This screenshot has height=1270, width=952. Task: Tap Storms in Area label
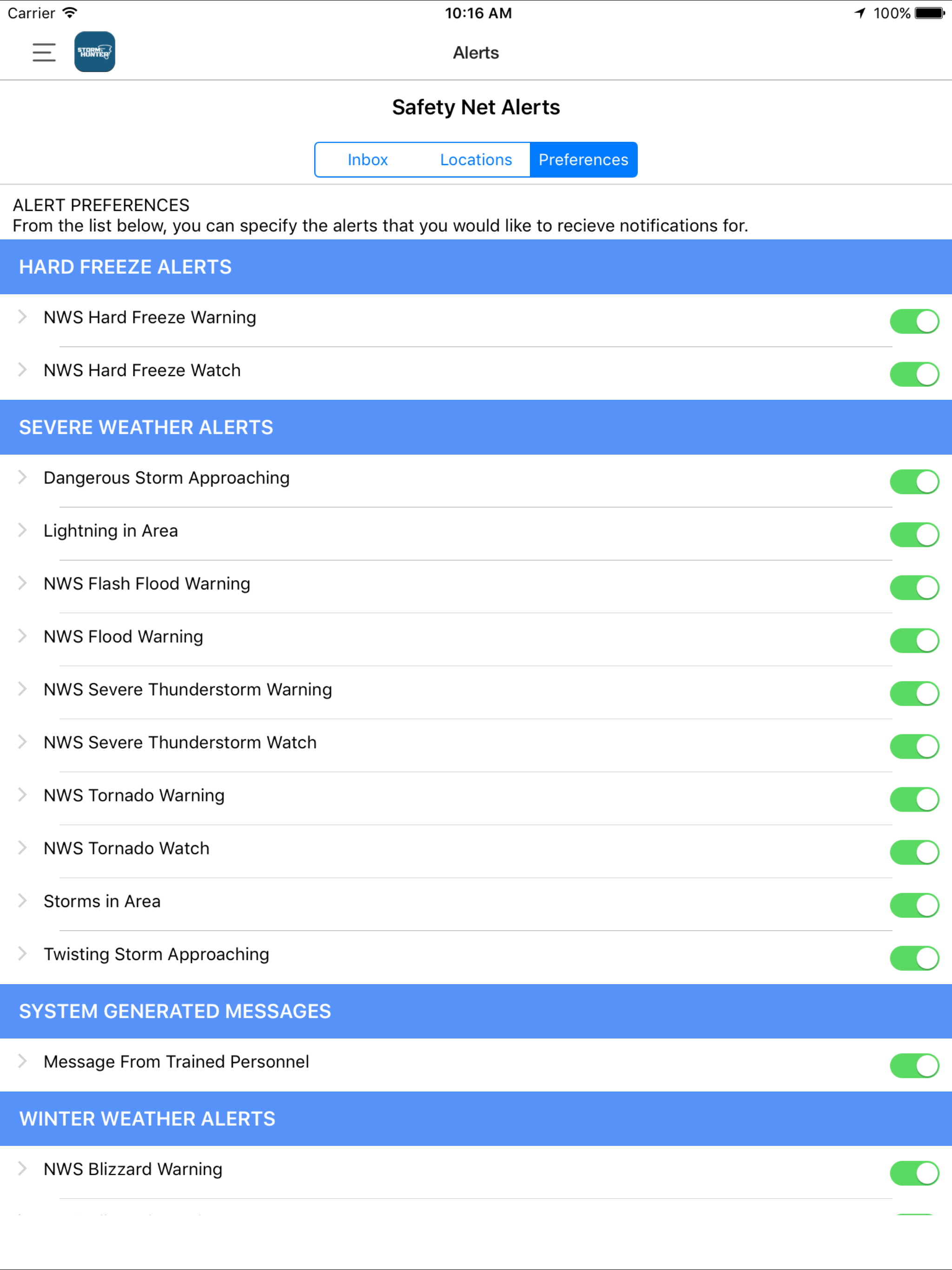[102, 901]
